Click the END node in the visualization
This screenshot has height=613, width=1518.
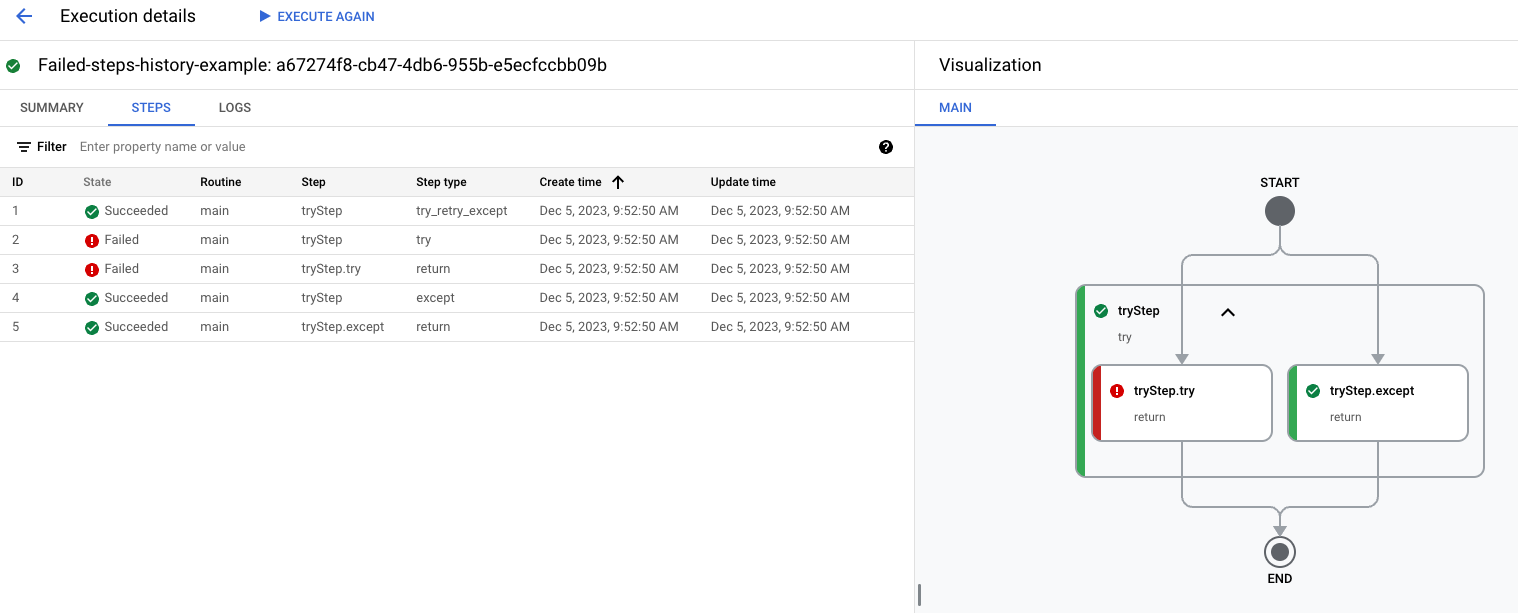1280,550
